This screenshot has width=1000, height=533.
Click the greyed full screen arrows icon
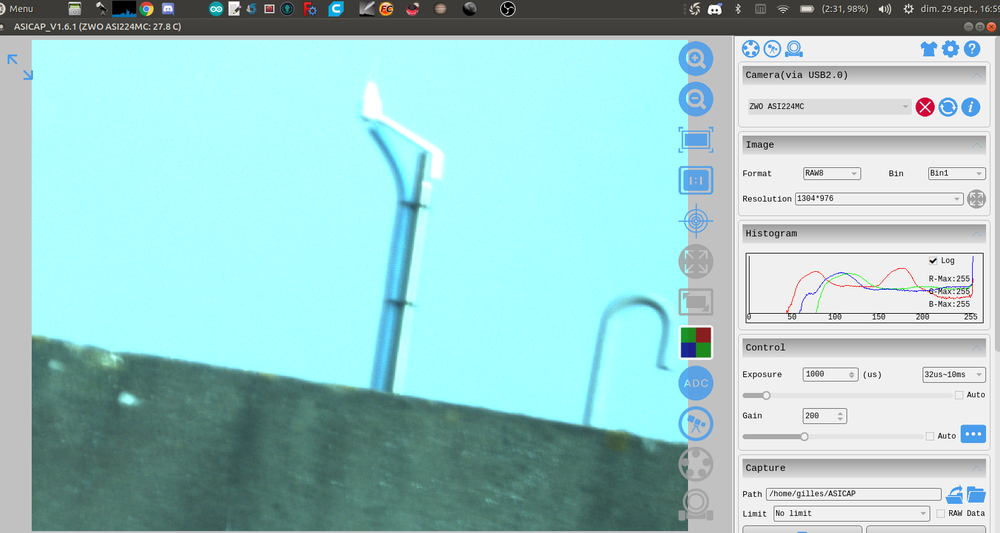pos(695,261)
